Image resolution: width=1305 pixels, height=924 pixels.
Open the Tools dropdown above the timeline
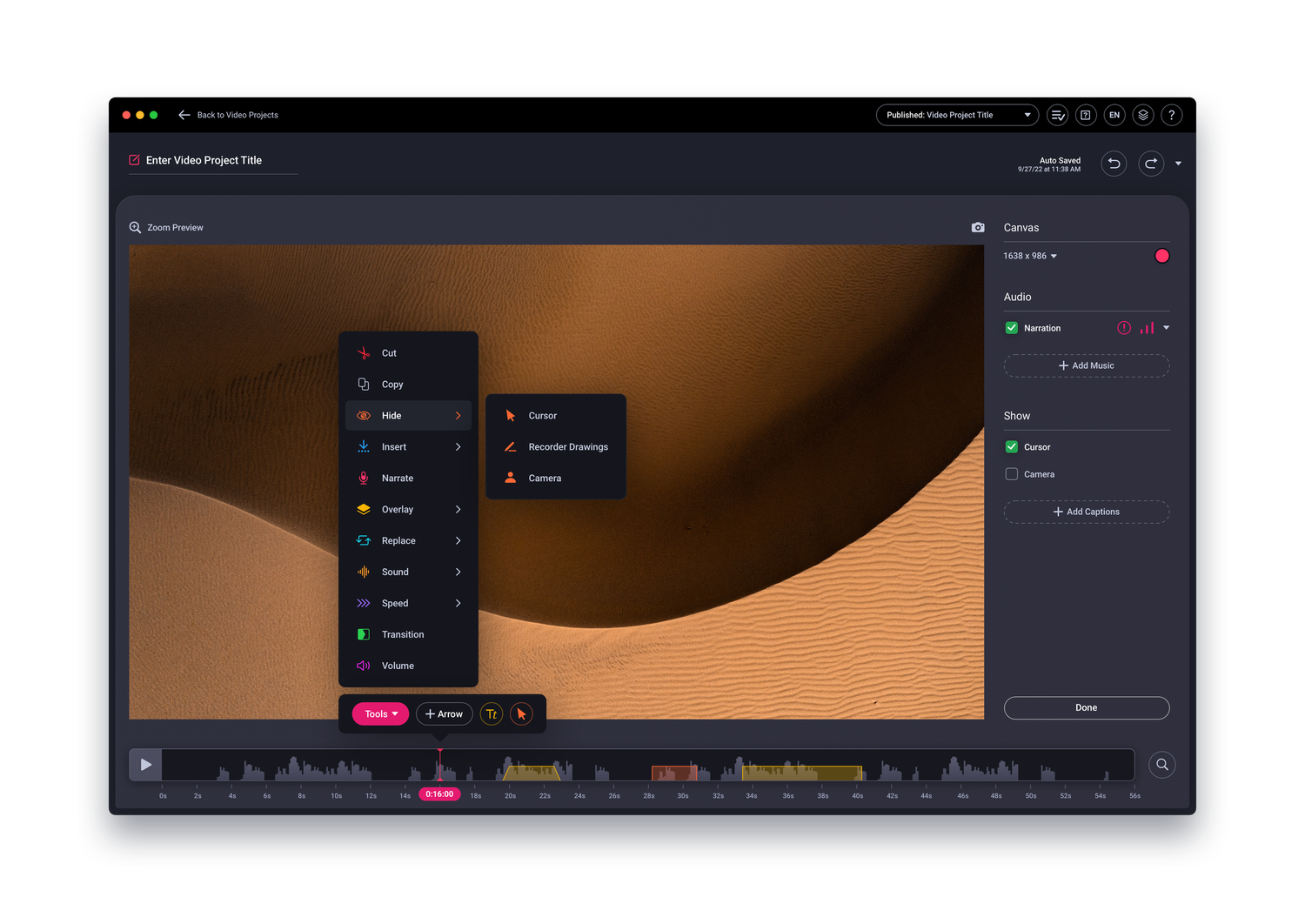379,713
